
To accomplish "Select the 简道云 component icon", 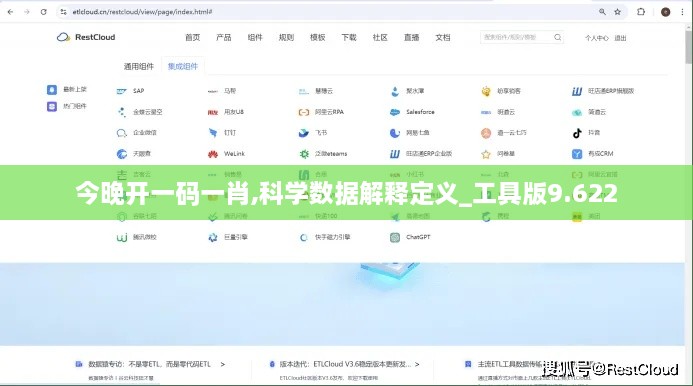I will 577,112.
